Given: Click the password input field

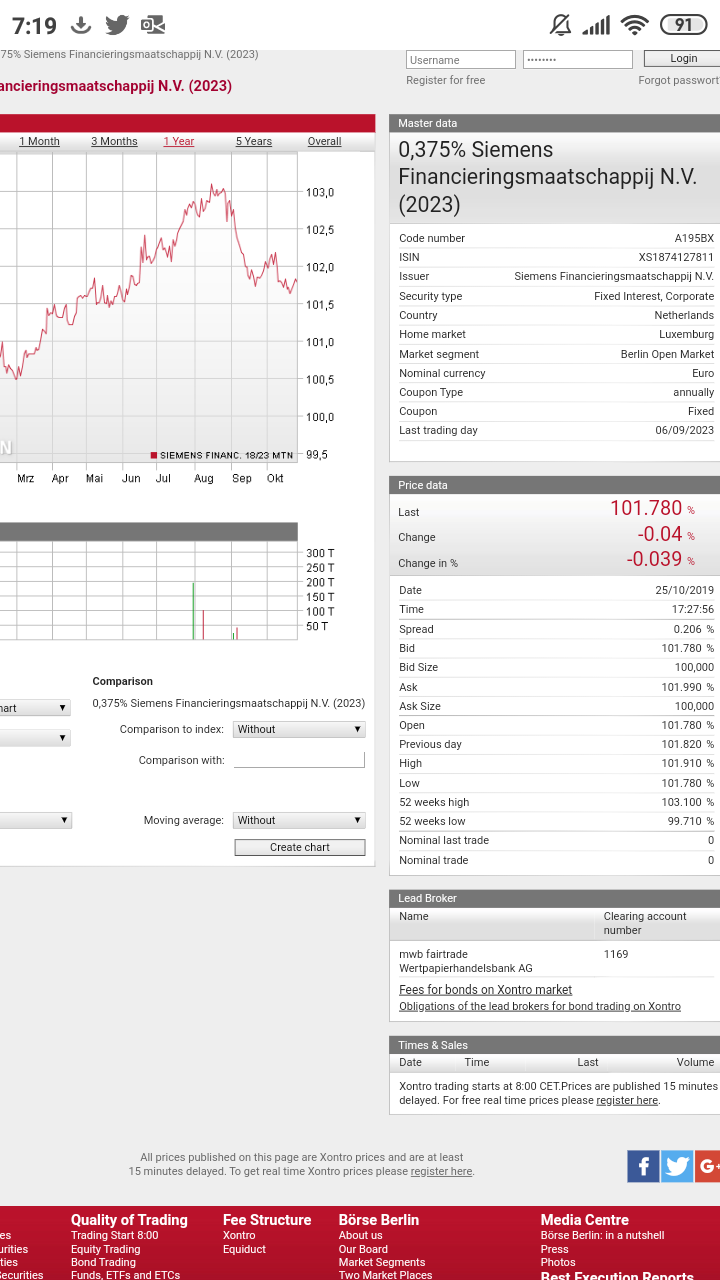Looking at the screenshot, I should click(x=578, y=60).
